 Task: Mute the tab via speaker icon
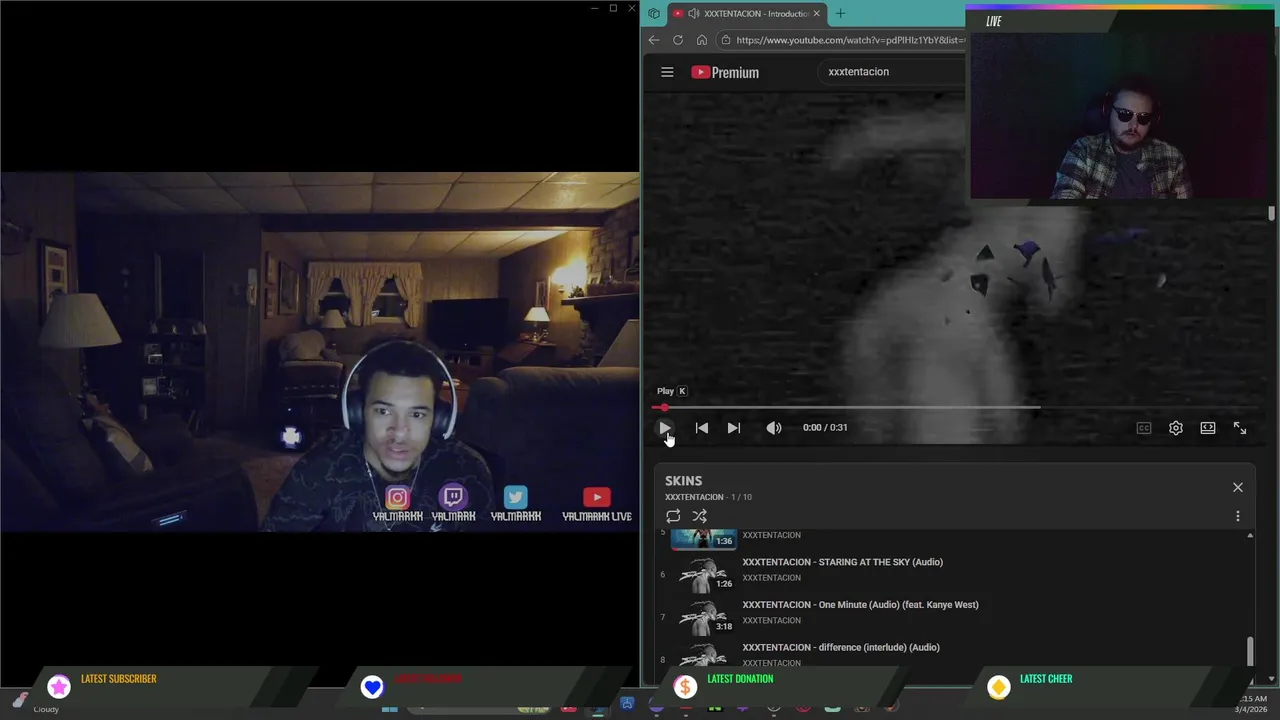click(x=694, y=13)
